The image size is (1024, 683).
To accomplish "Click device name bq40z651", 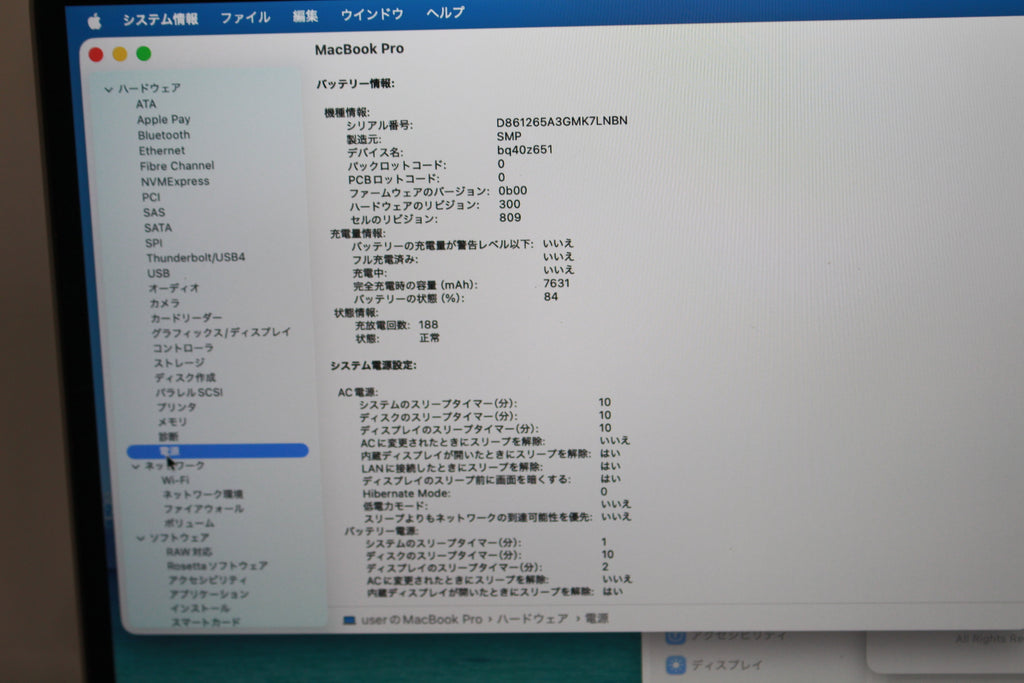I will 524,150.
